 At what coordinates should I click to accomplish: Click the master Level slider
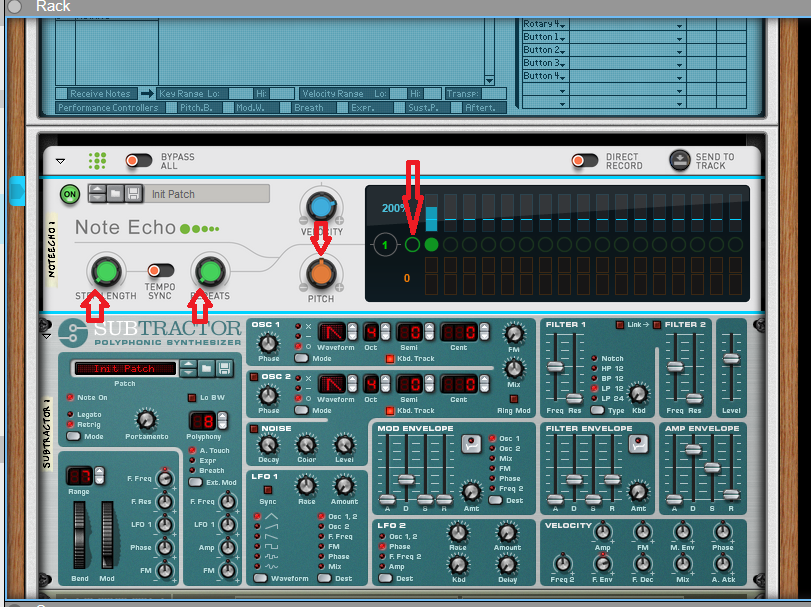coord(731,359)
